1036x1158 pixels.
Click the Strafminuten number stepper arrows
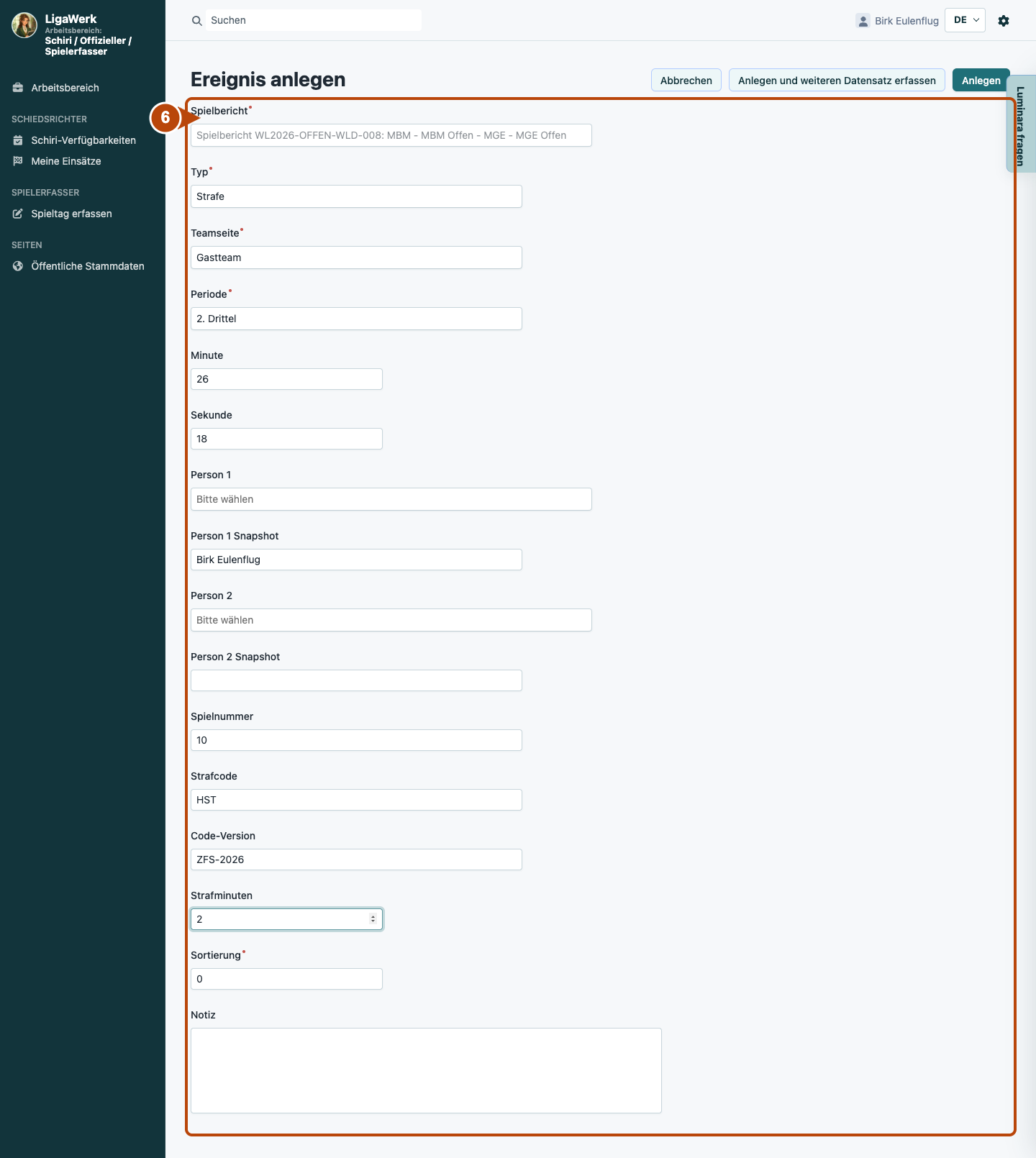(x=373, y=919)
